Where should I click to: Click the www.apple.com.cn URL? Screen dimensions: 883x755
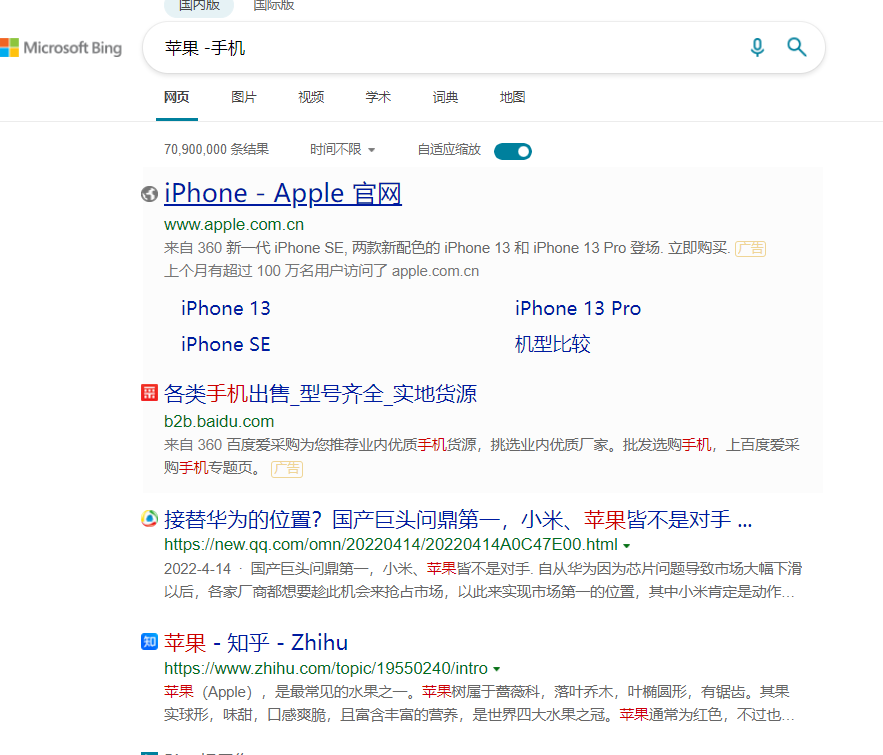click(x=234, y=225)
